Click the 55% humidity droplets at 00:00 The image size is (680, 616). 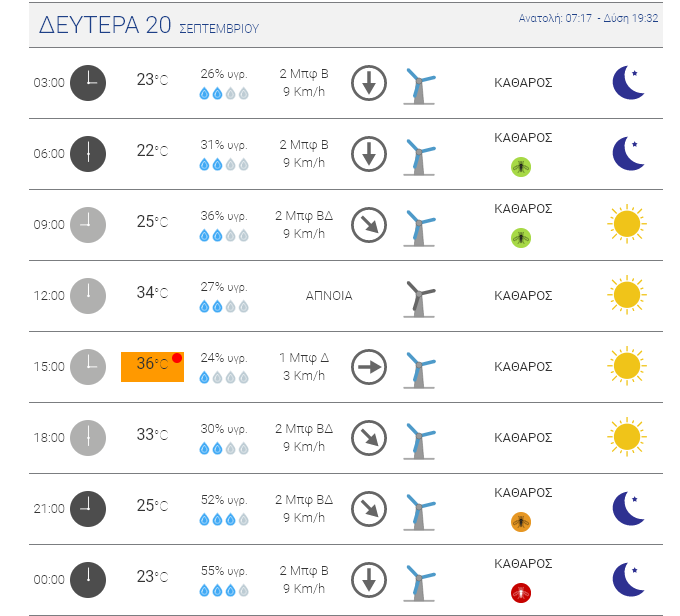coord(224,590)
